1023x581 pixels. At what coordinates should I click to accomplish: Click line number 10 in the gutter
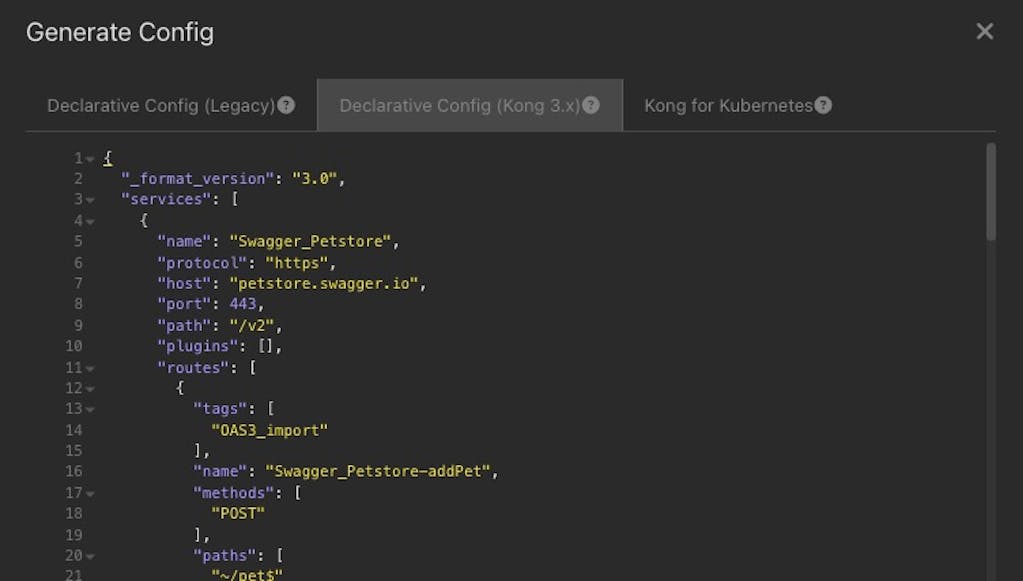[x=74, y=347]
